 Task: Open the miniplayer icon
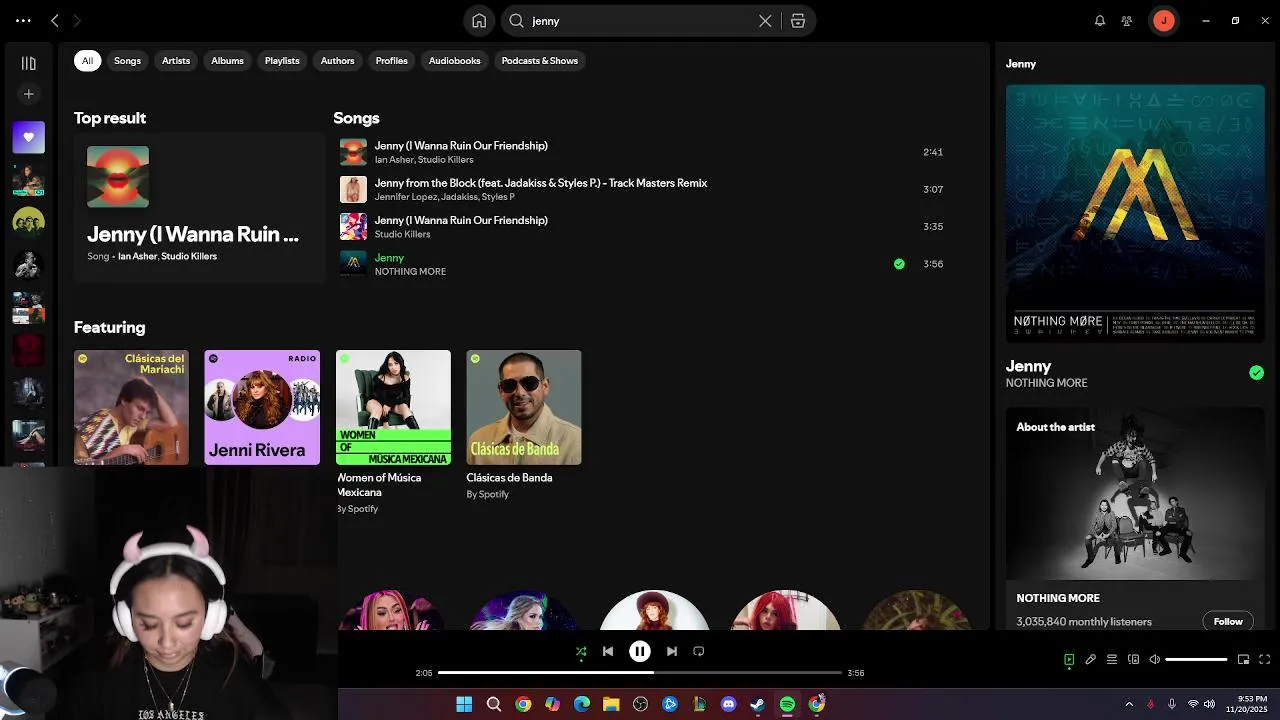point(1244,660)
